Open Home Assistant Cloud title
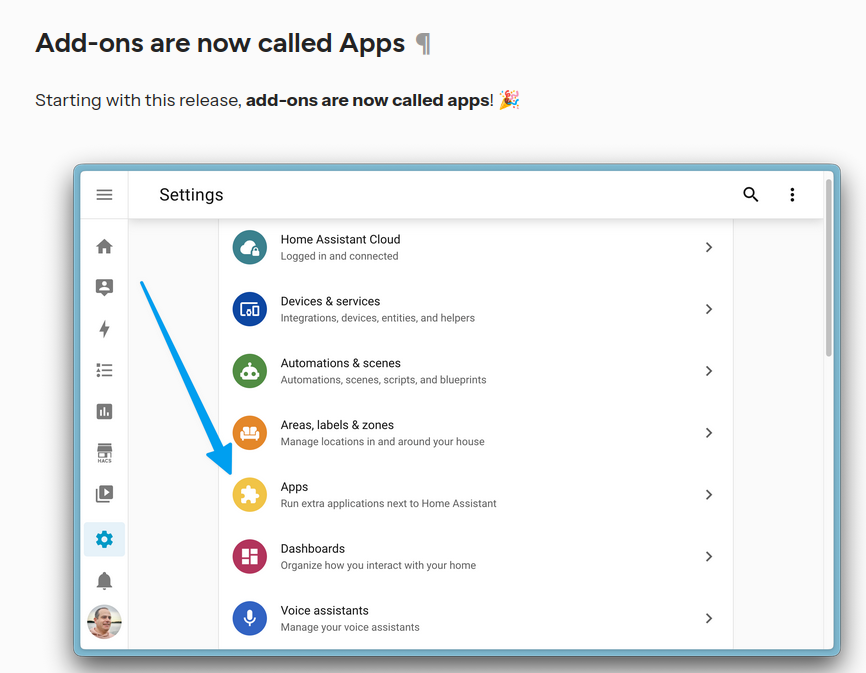Screen dimensions: 866x673 [340, 239]
